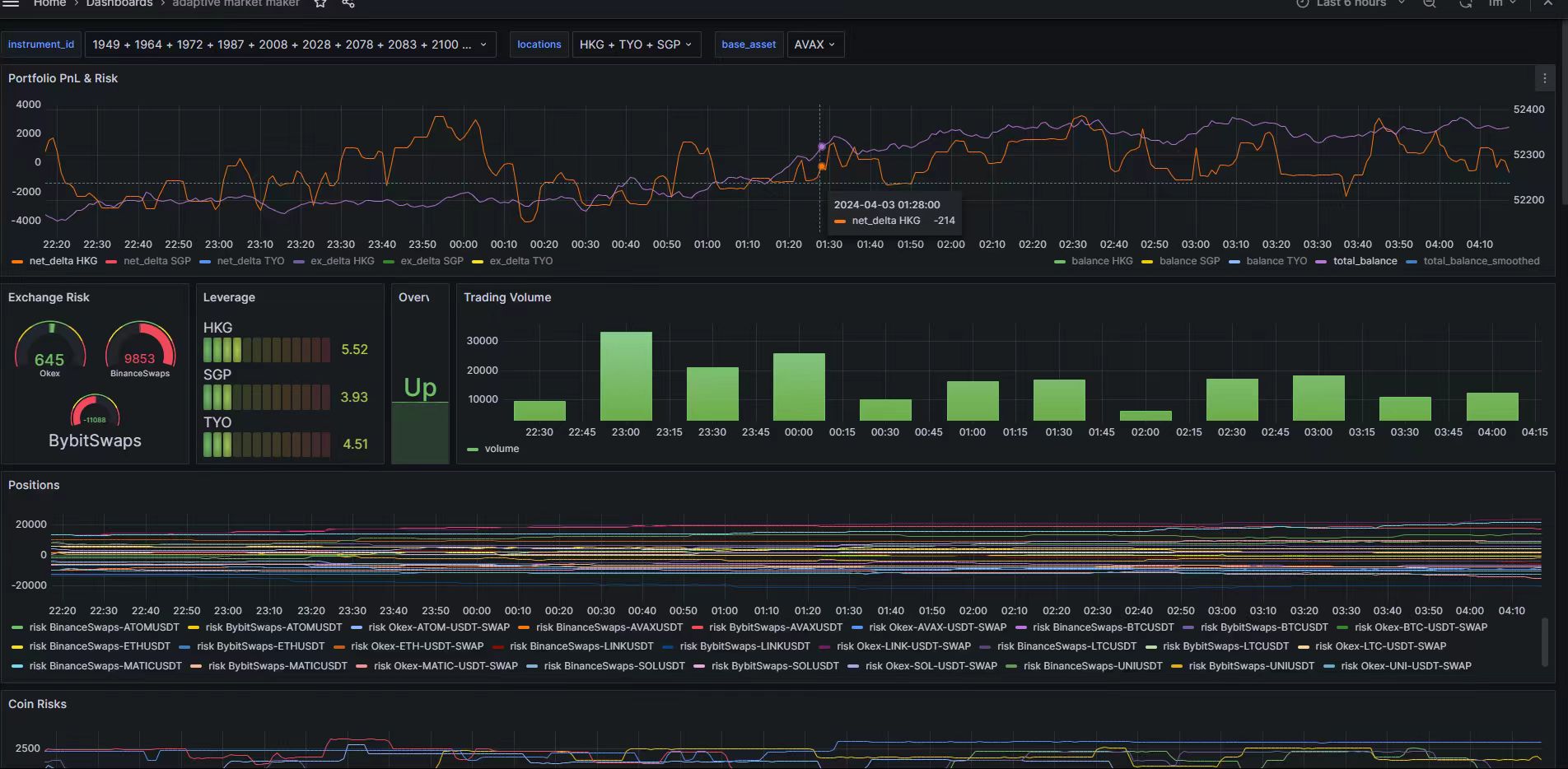Viewport: 1568px width, 769px height.
Task: Click the balance SGP legend color swatch
Action: [x=1147, y=262]
